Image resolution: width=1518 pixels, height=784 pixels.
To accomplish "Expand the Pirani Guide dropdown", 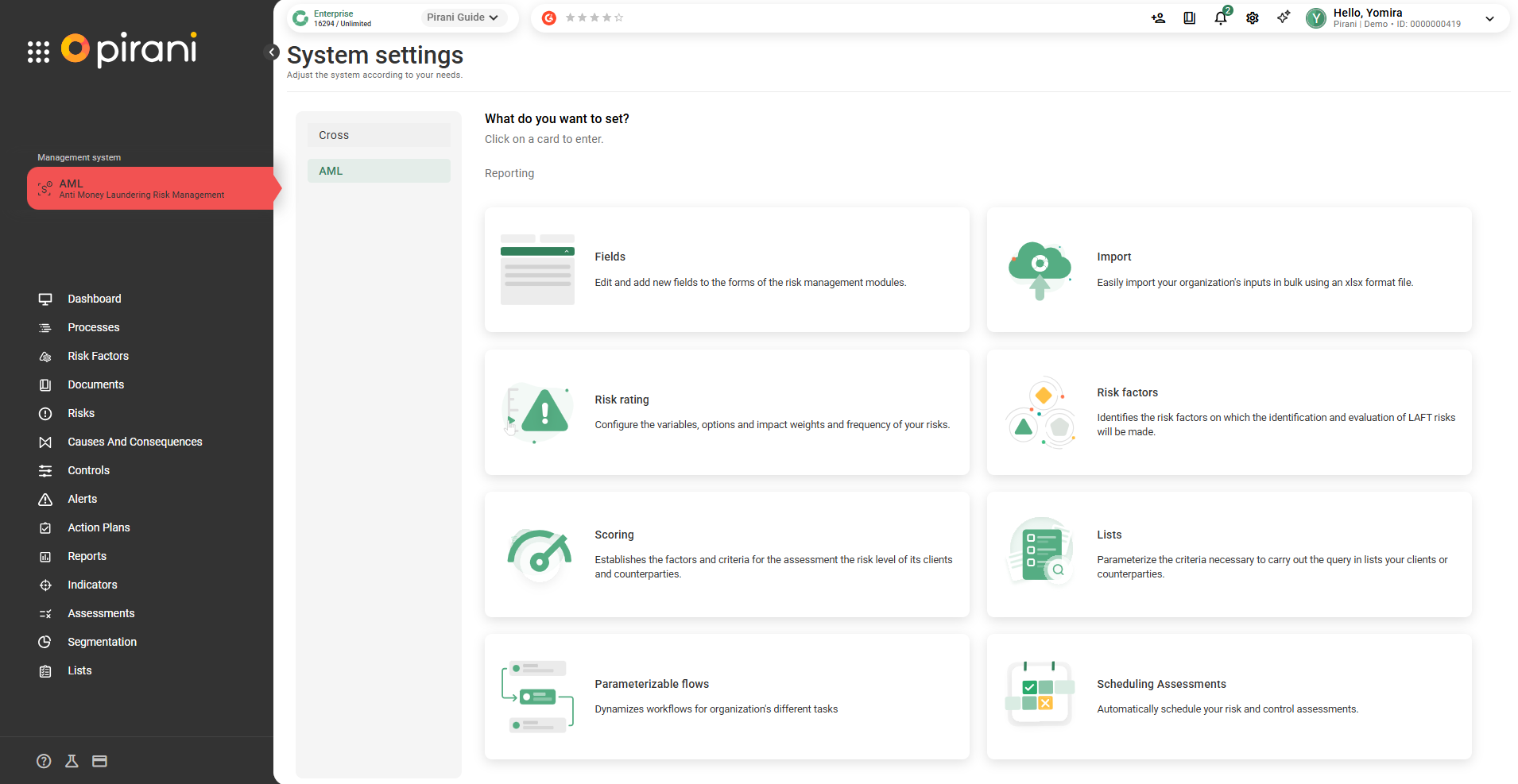I will point(463,17).
